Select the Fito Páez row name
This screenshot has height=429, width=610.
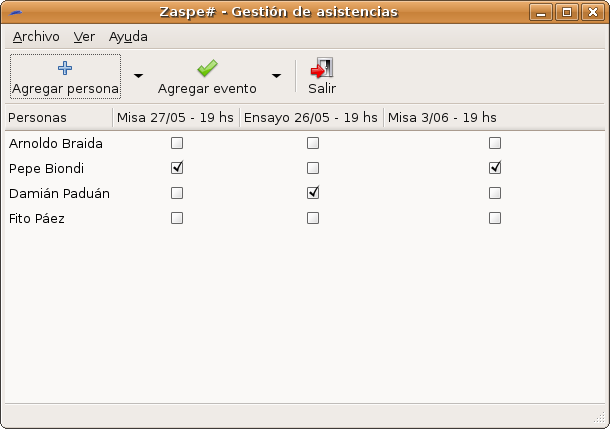[x=36, y=218]
